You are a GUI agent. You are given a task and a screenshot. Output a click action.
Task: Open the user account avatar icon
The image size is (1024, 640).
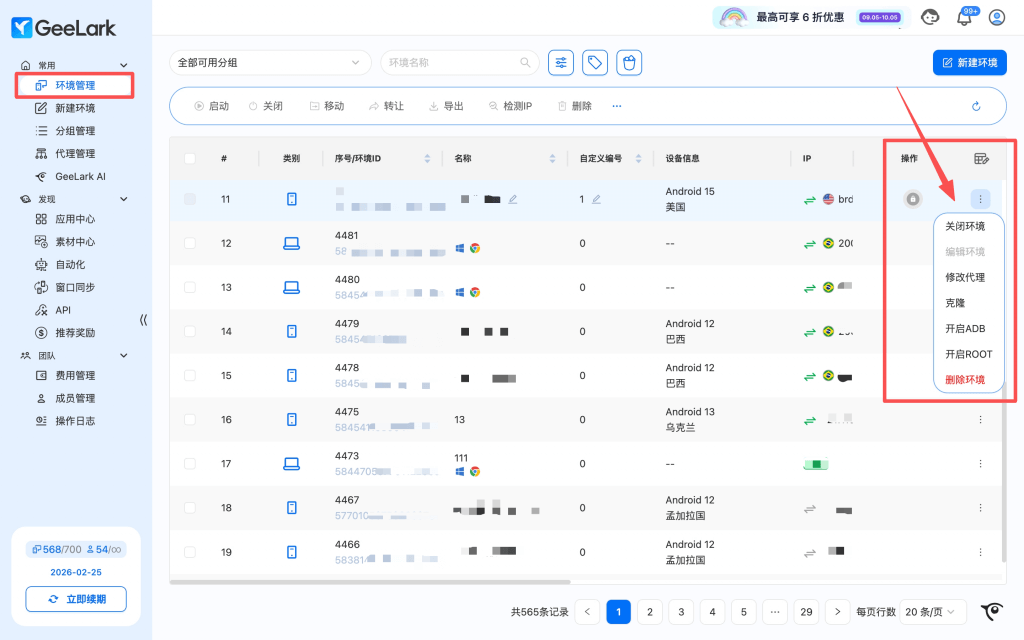[996, 17]
